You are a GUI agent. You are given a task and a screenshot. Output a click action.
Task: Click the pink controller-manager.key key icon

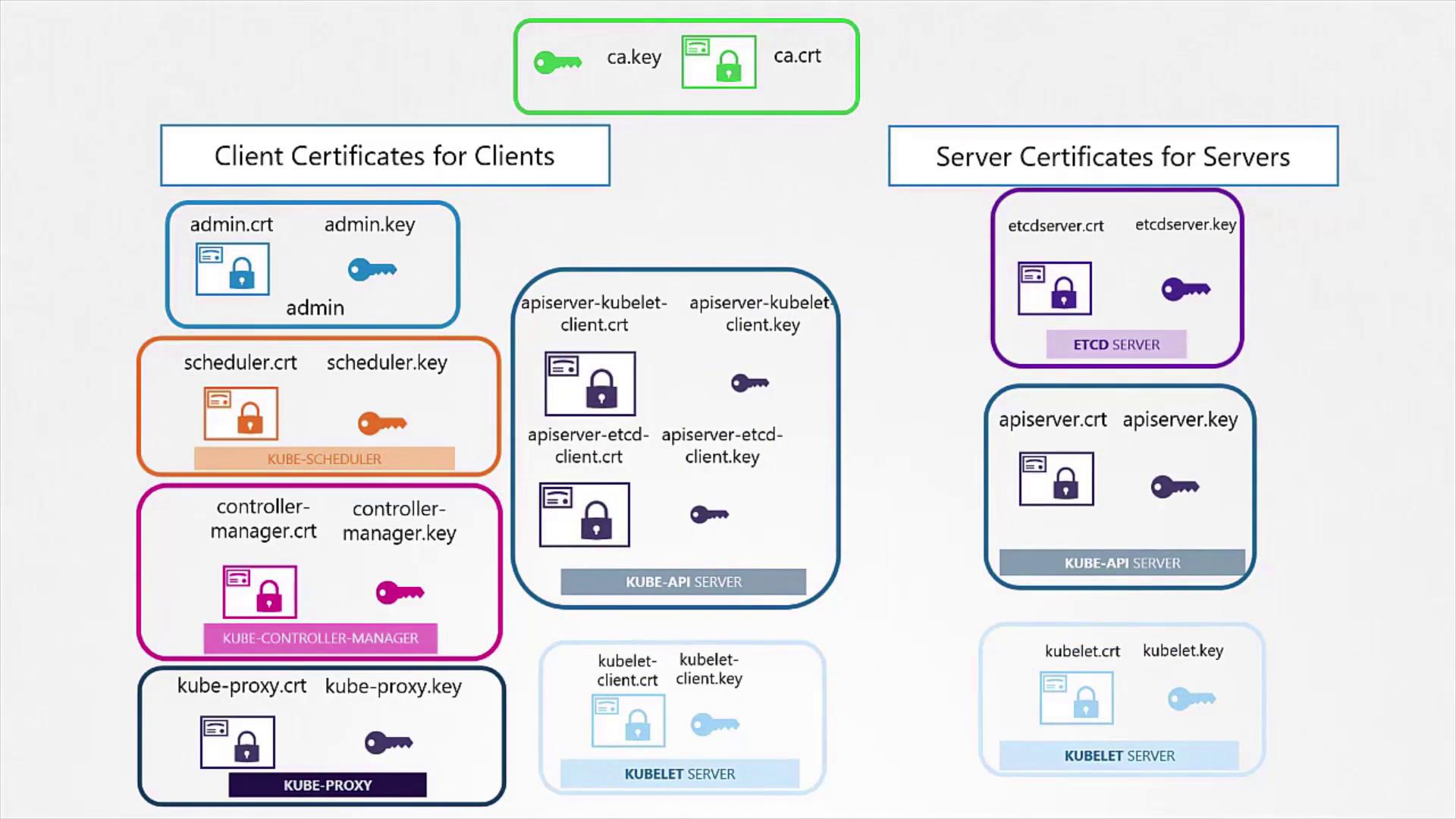(400, 592)
